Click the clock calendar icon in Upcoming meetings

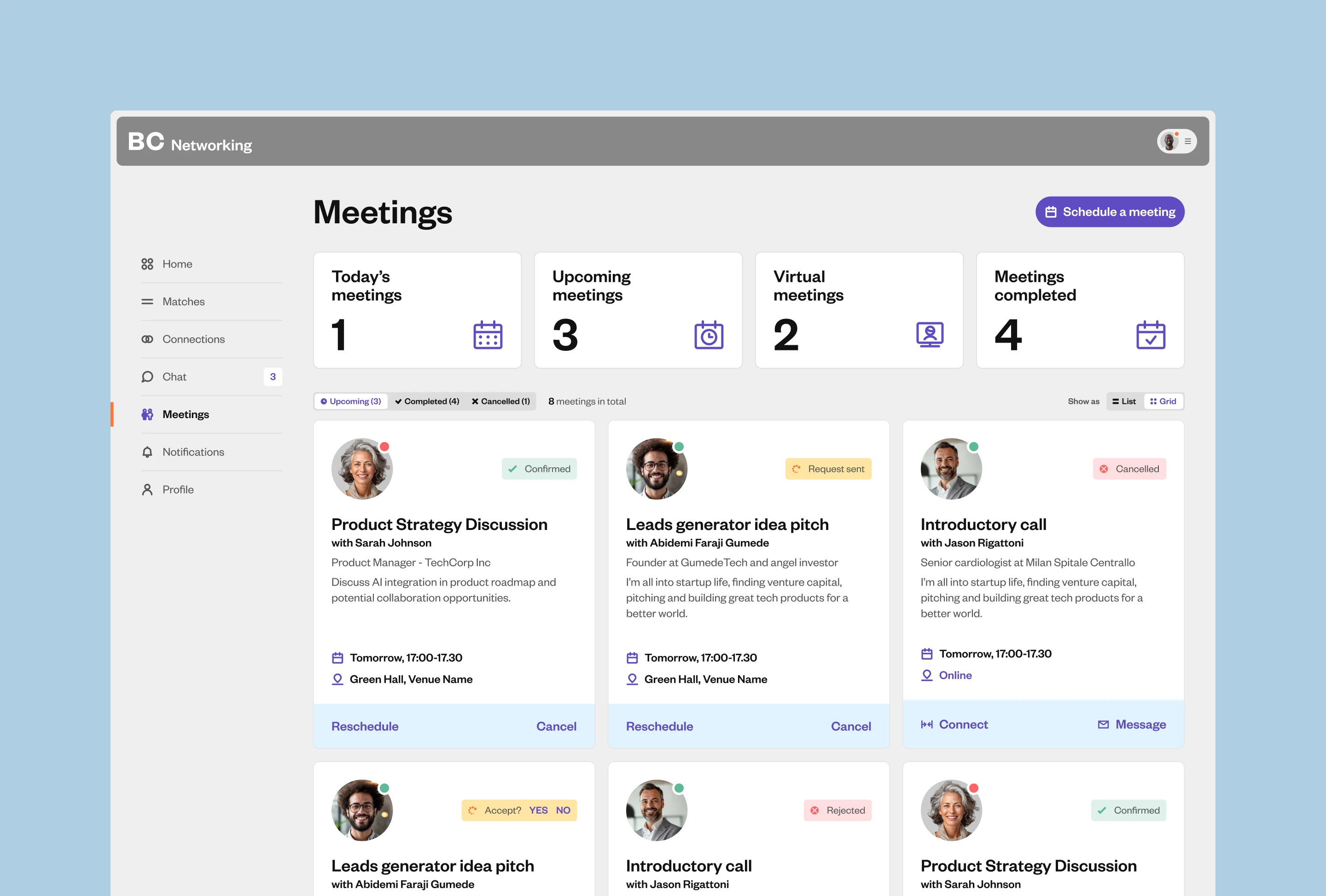[709, 335]
